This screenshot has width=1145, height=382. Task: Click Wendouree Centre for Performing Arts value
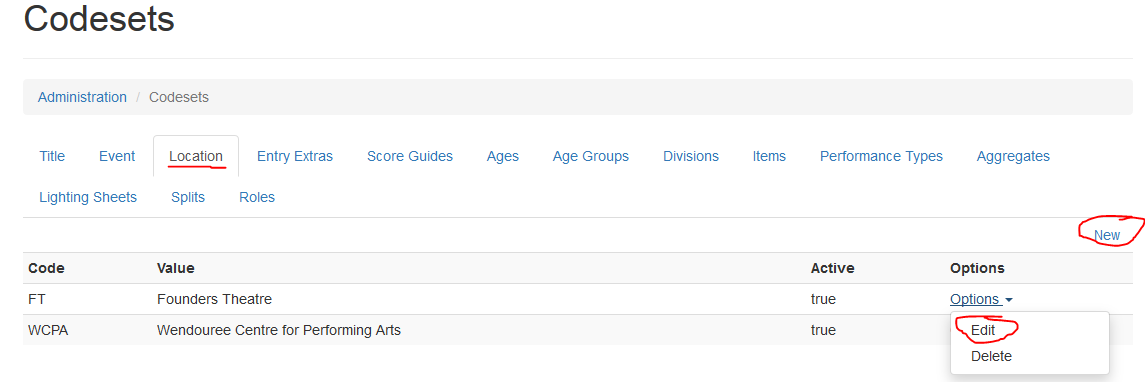[x=279, y=330]
